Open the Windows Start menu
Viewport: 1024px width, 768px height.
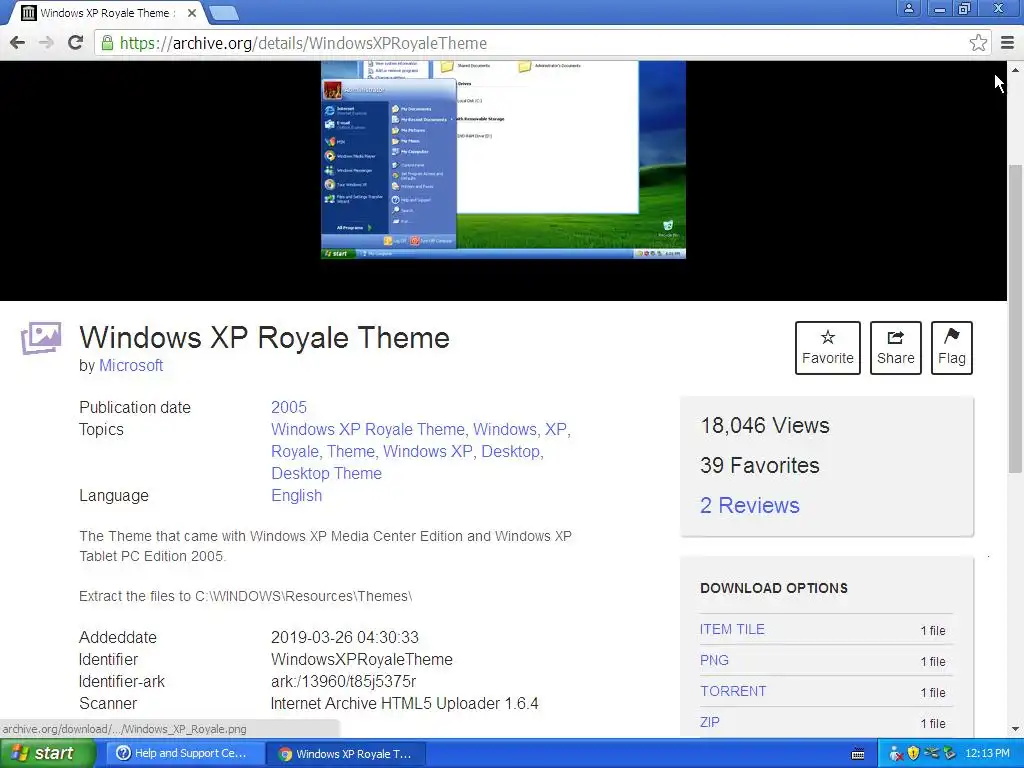(x=47, y=754)
